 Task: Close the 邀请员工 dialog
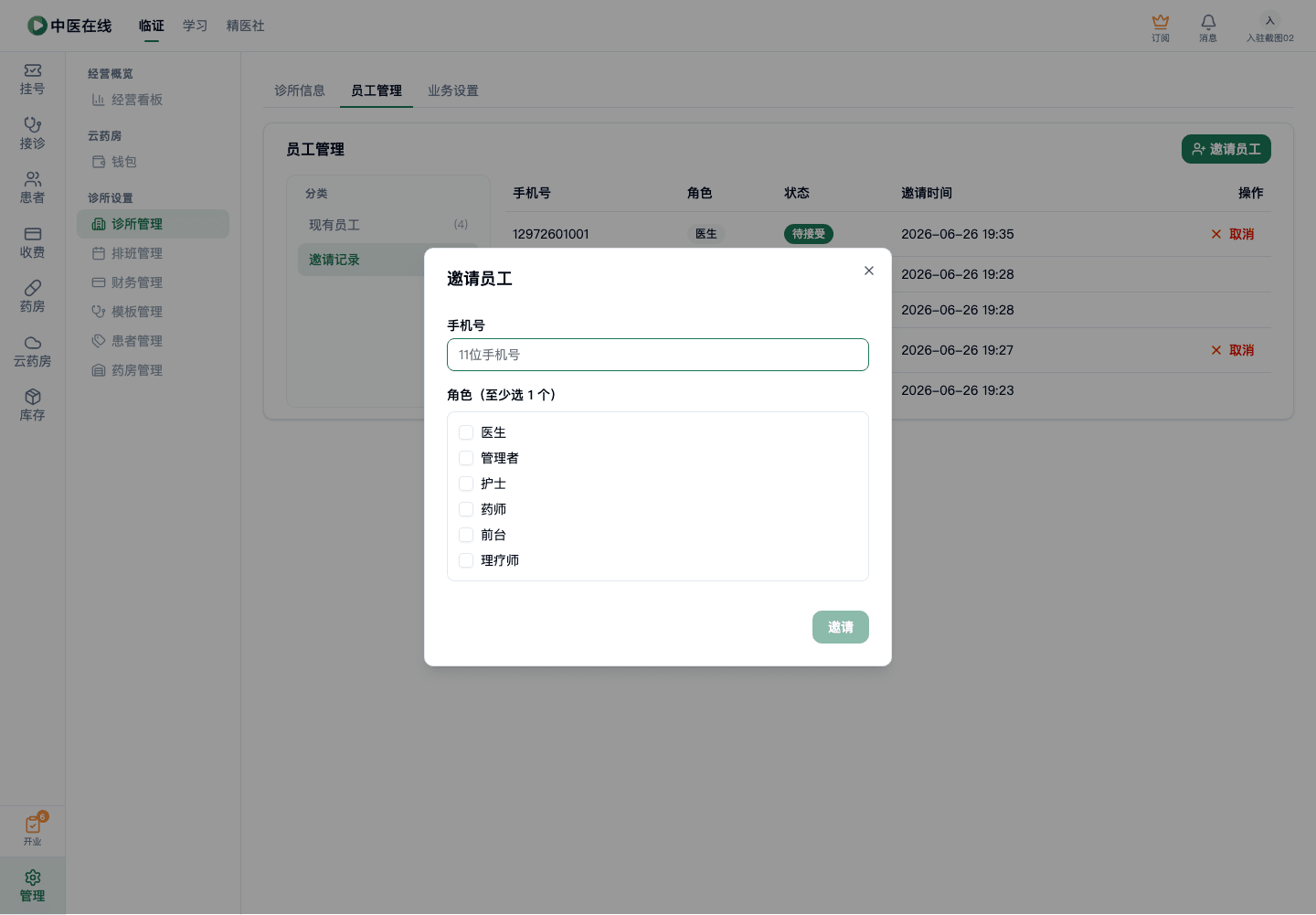point(869,271)
